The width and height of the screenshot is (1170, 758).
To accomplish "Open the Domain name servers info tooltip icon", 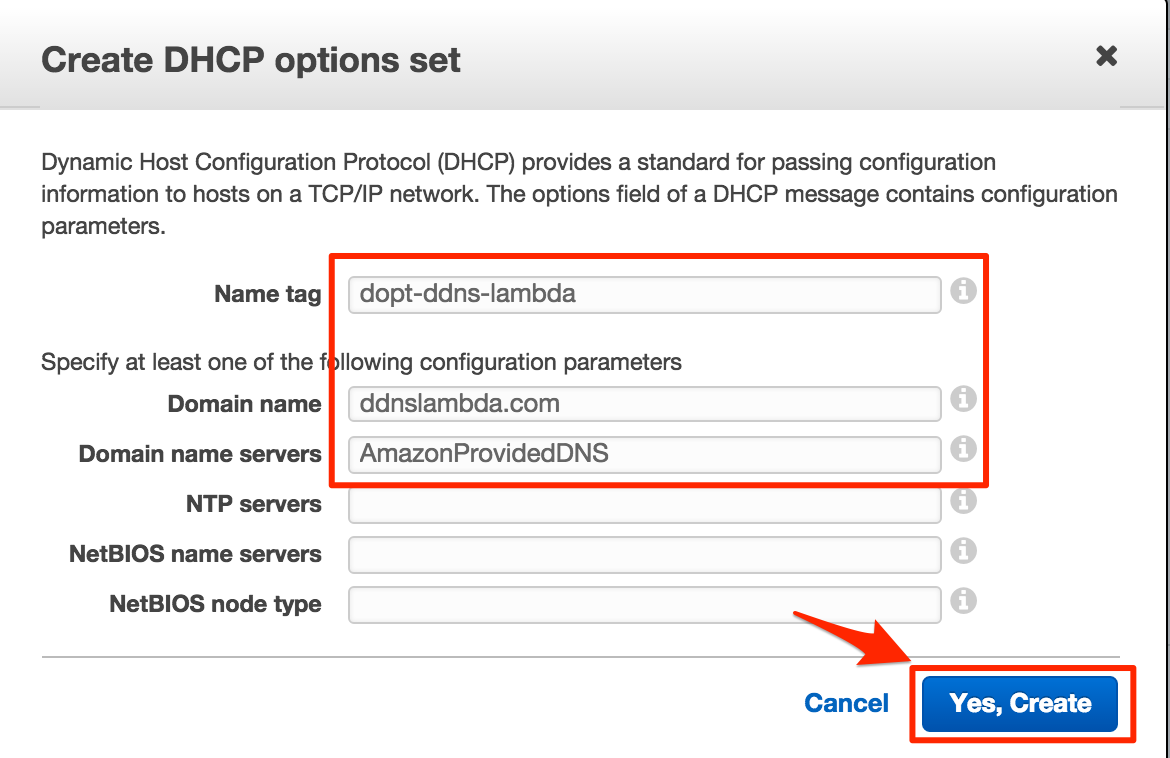I will pos(963,449).
